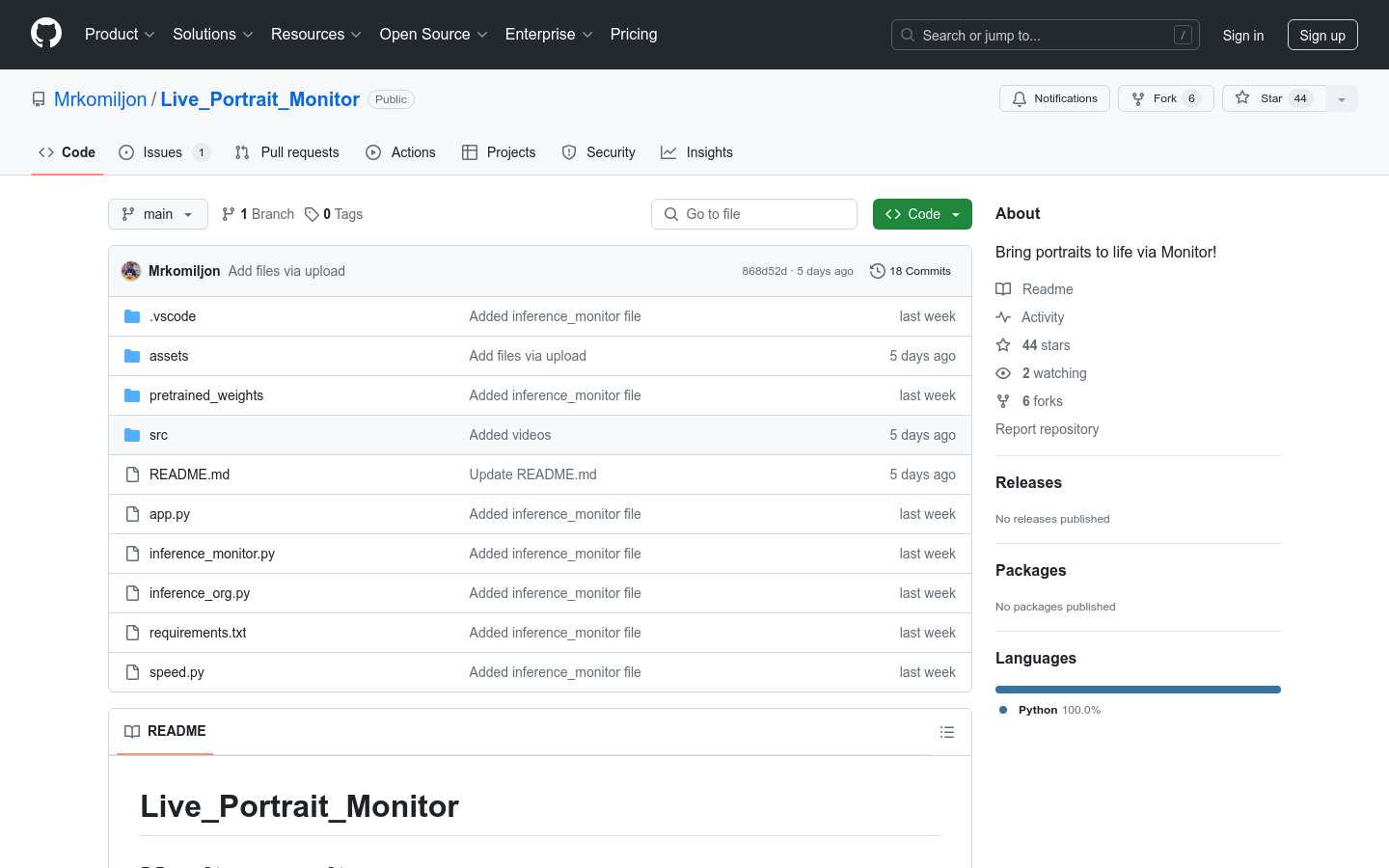This screenshot has height=868, width=1389.
Task: Click the 868d52d commit hash
Action: [764, 271]
